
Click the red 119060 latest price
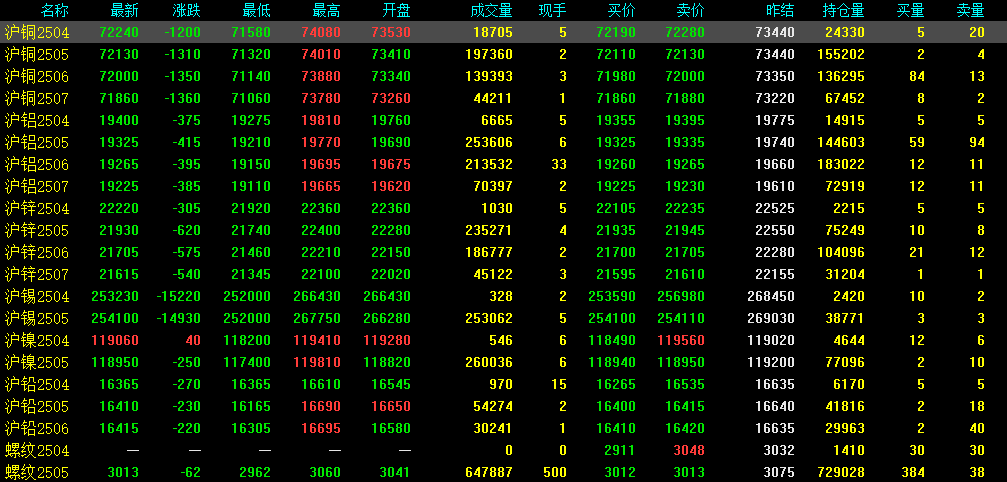pyautogui.click(x=116, y=341)
